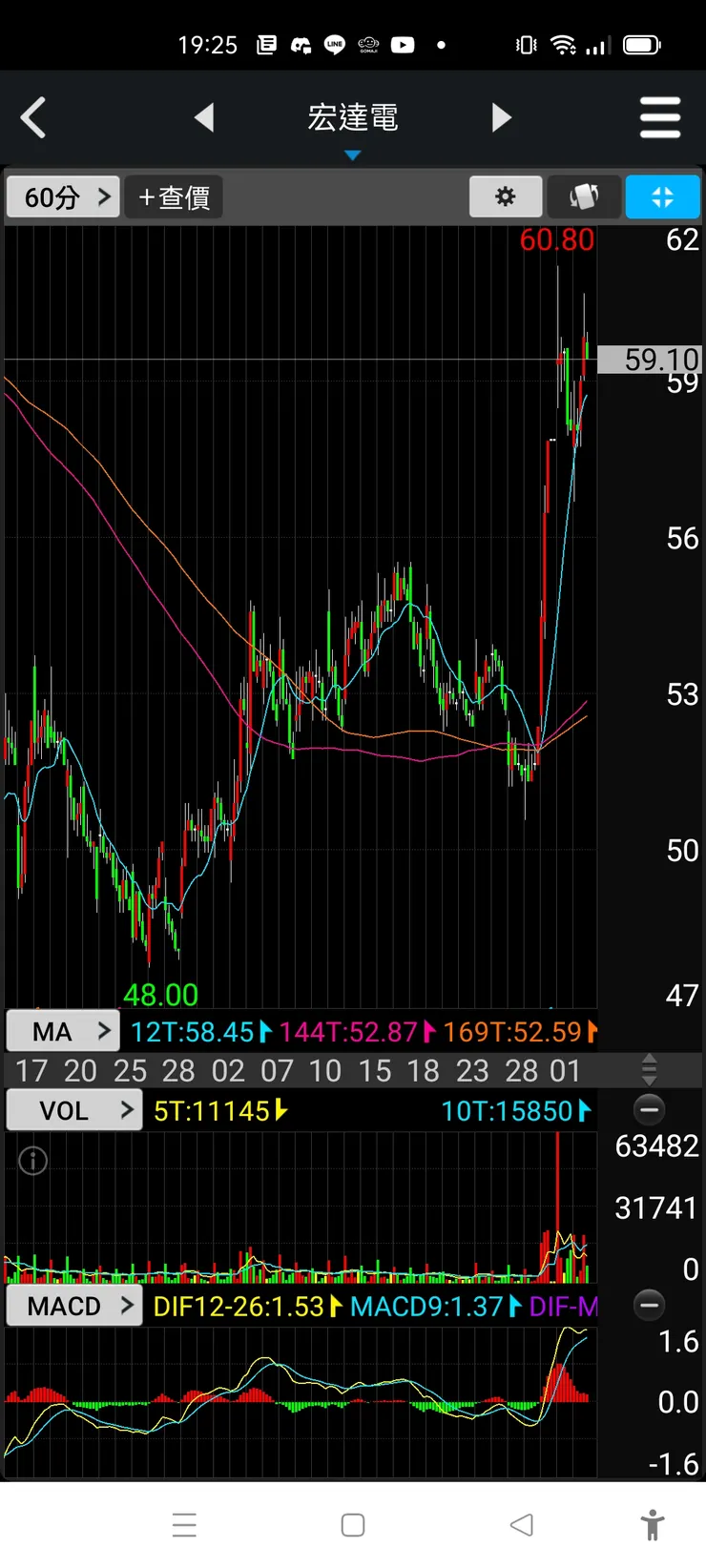Go to next stock with right triangle
Image resolution: width=706 pixels, height=1568 pixels.
[x=502, y=117]
